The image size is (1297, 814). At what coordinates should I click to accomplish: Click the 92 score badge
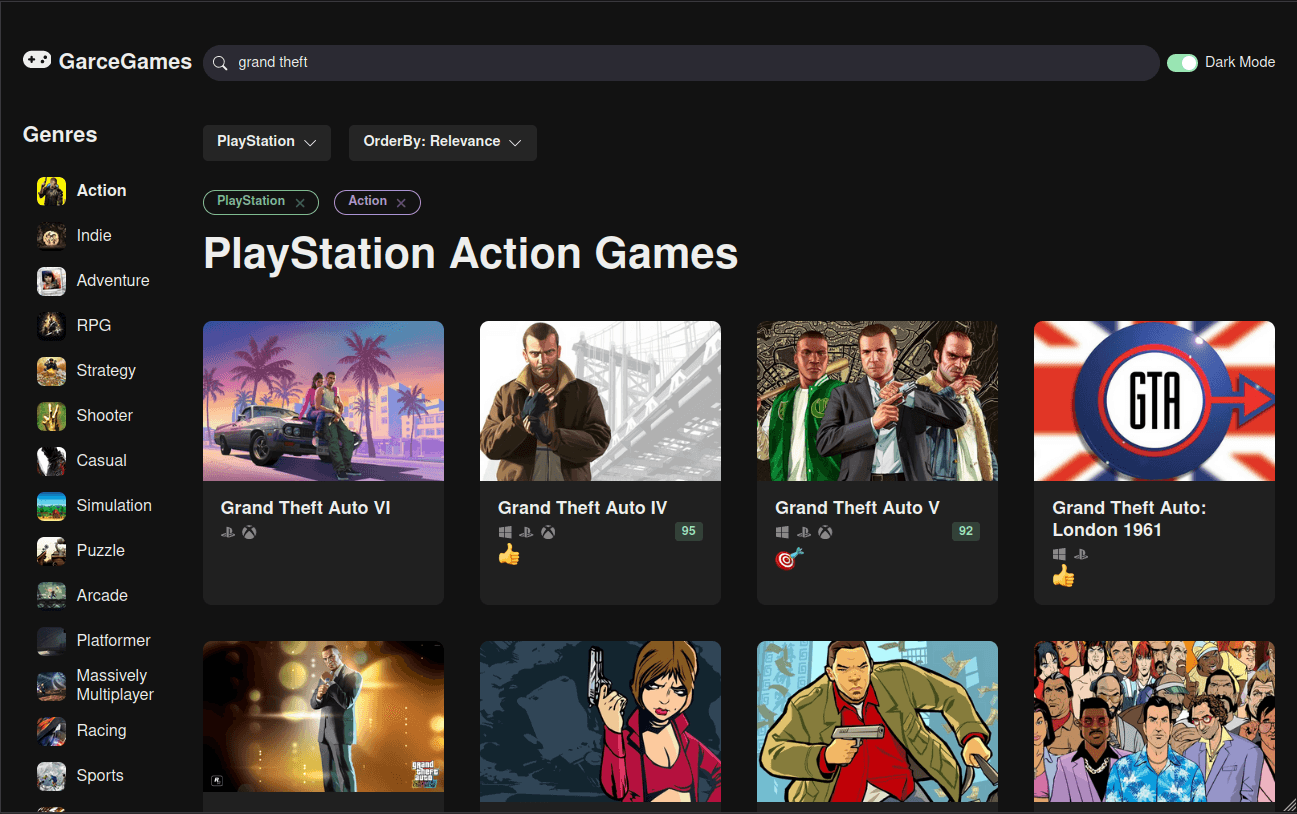tap(966, 531)
